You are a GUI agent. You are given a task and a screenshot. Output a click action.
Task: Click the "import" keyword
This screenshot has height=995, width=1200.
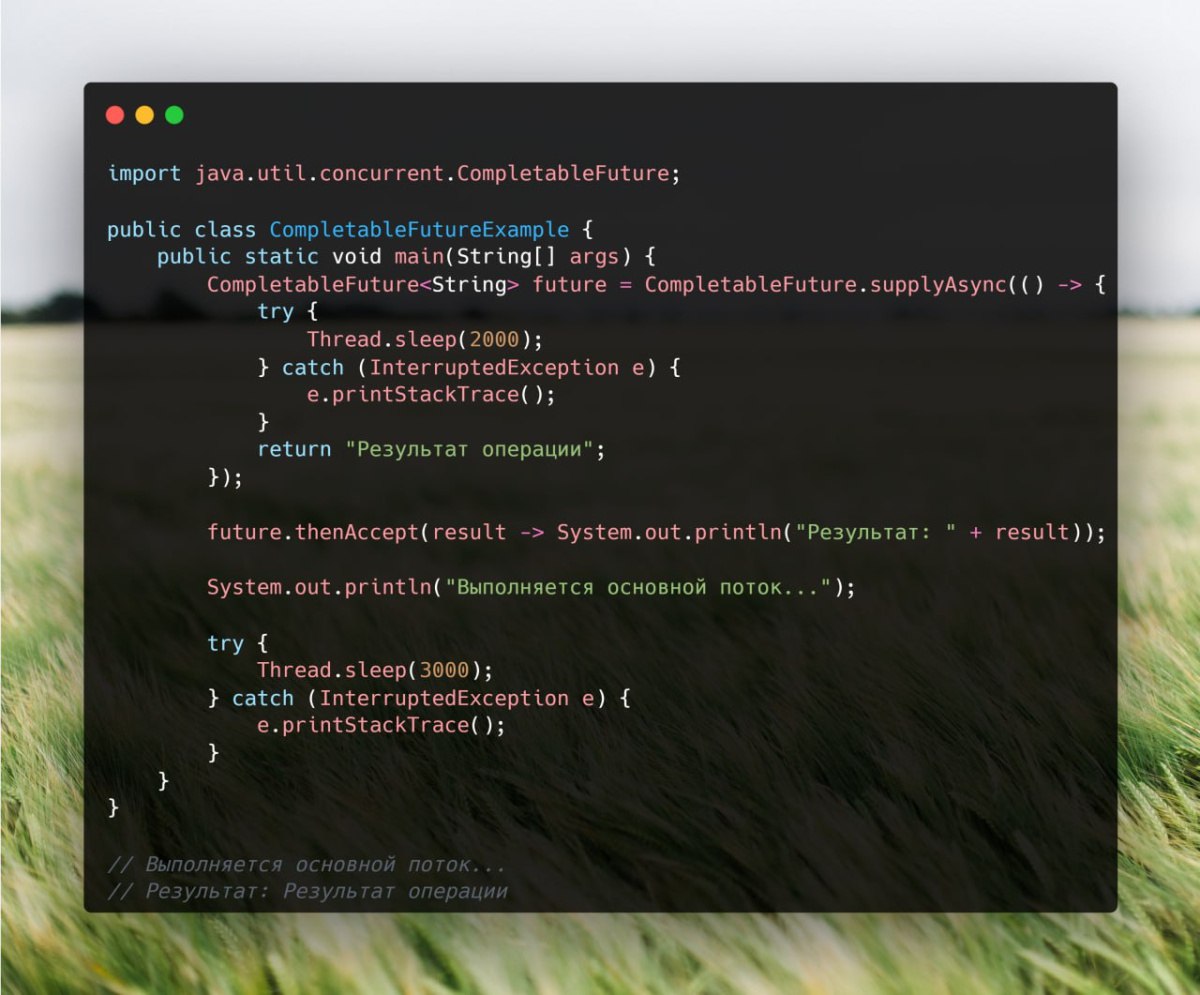click(x=144, y=174)
